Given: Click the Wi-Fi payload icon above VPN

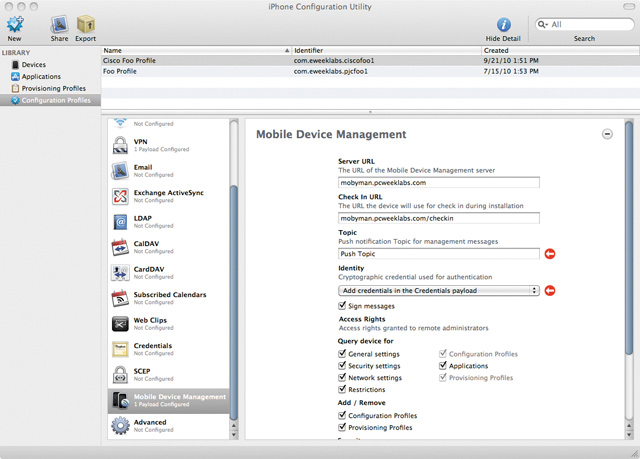Looking at the screenshot, I should [120, 122].
